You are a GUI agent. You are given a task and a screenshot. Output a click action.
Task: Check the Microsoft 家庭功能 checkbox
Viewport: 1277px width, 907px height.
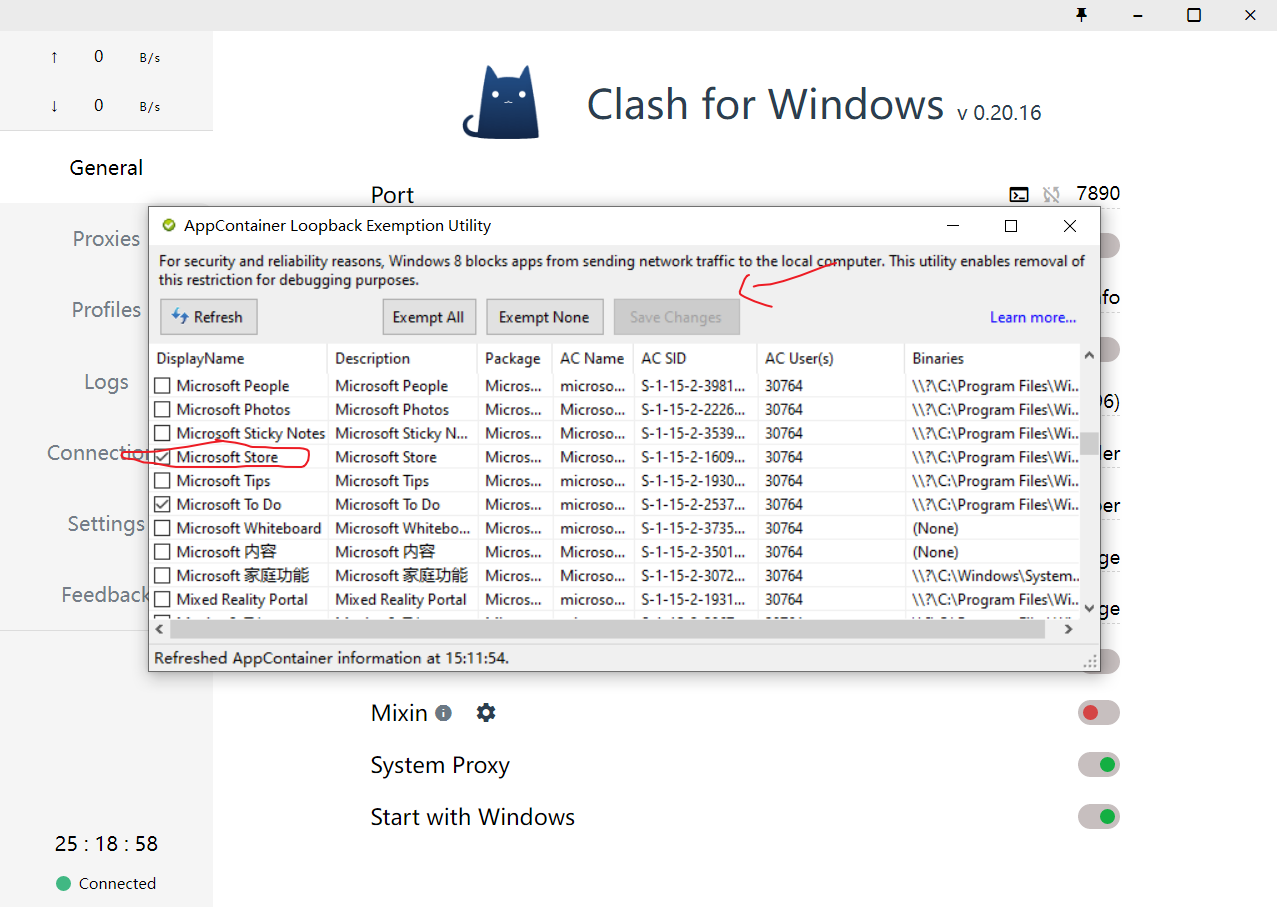coord(162,576)
